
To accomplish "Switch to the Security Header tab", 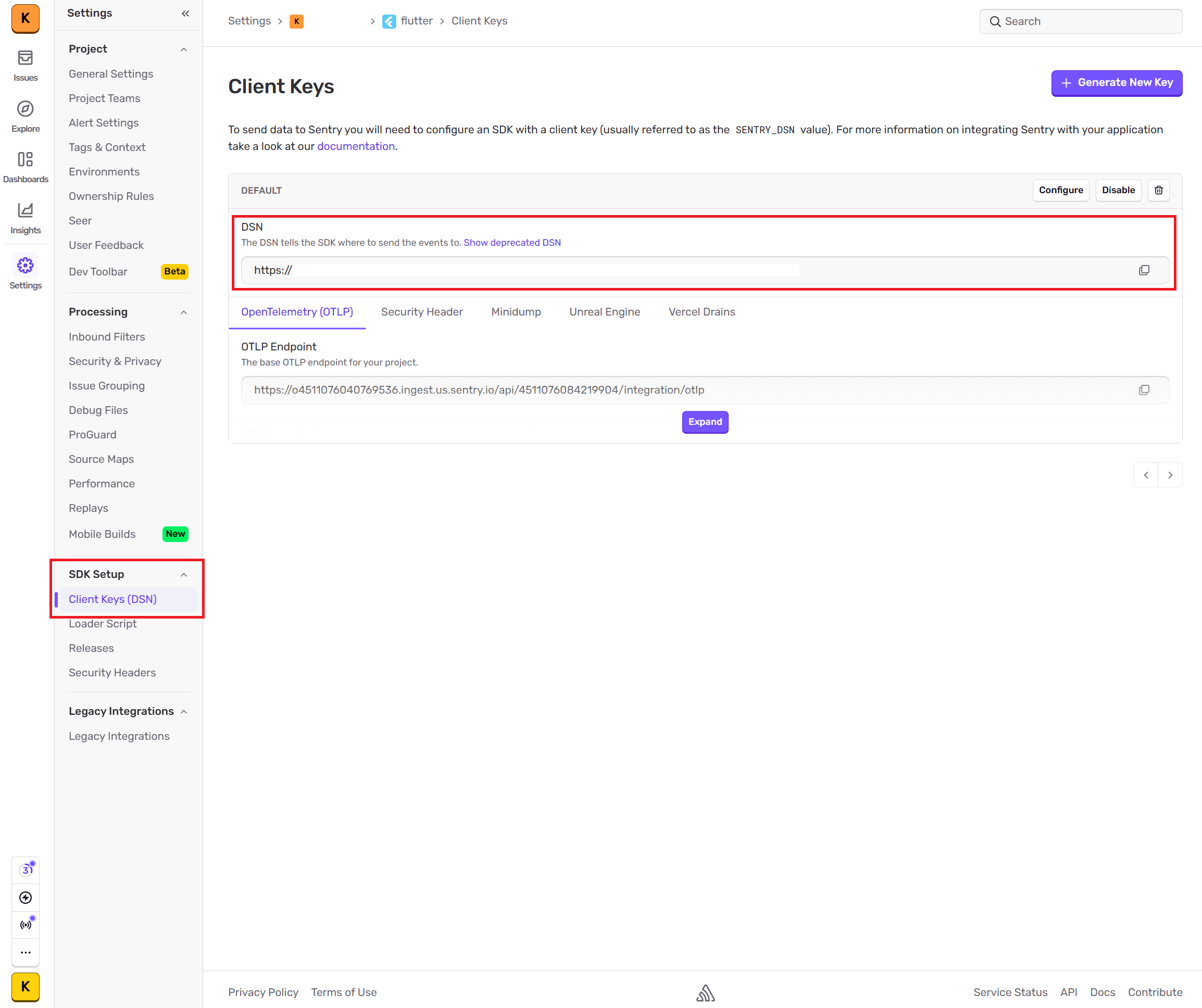I will pyautogui.click(x=422, y=312).
